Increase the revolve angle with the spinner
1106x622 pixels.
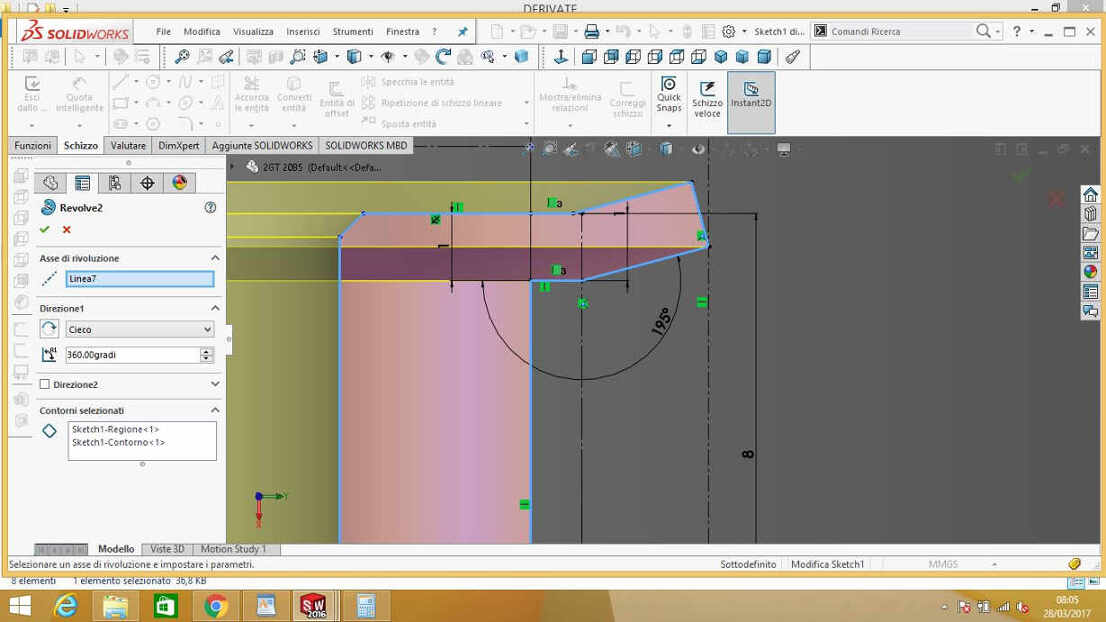click(x=206, y=351)
